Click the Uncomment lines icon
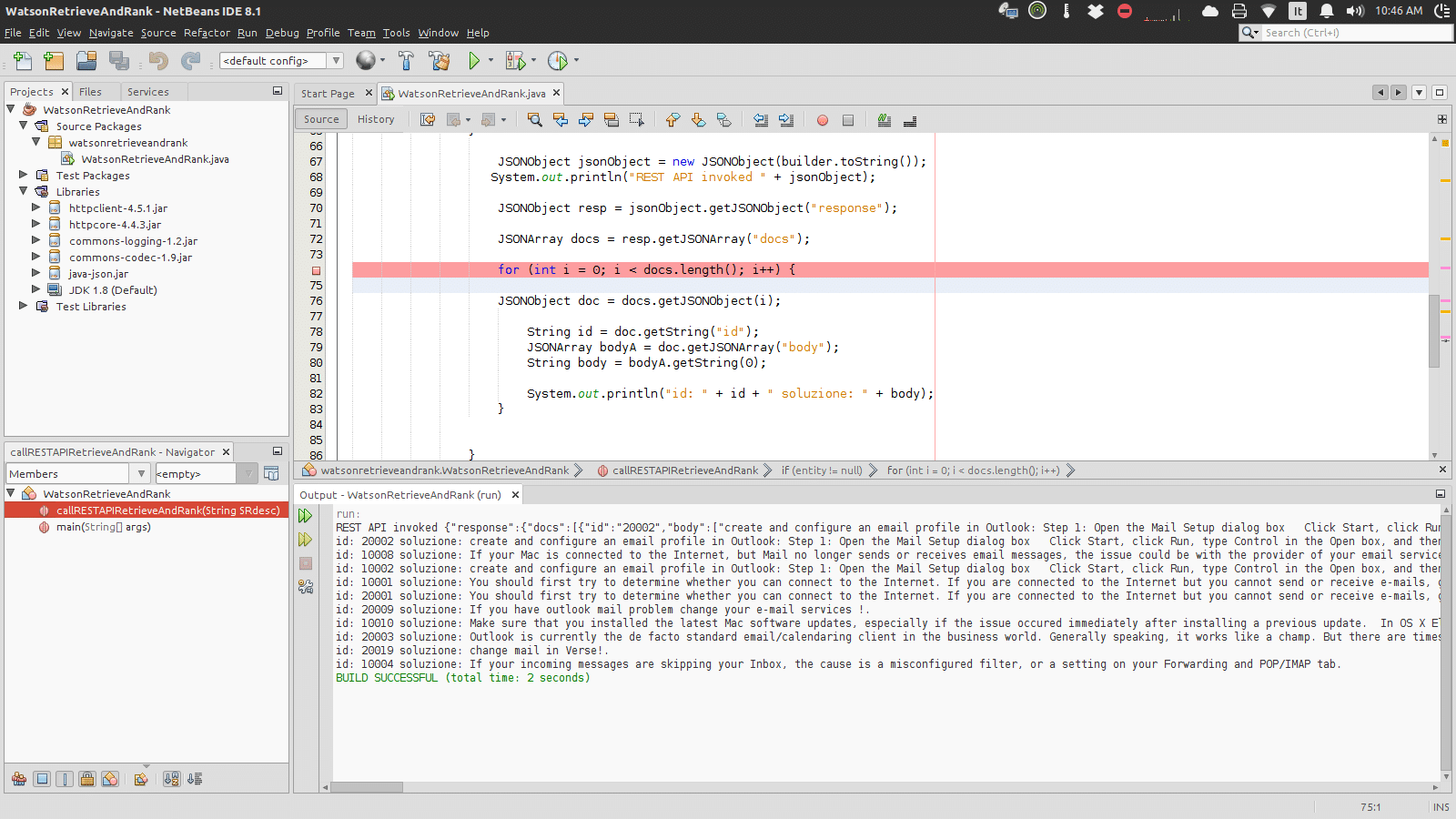The width and height of the screenshot is (1456, 819). (x=909, y=120)
